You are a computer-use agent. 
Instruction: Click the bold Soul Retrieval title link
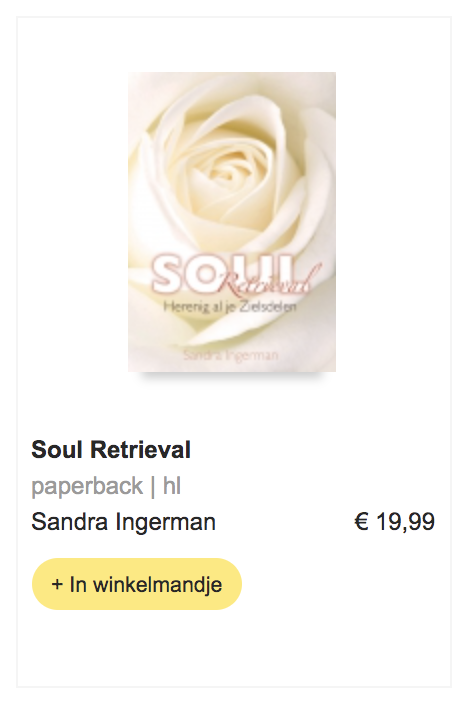[x=111, y=449]
